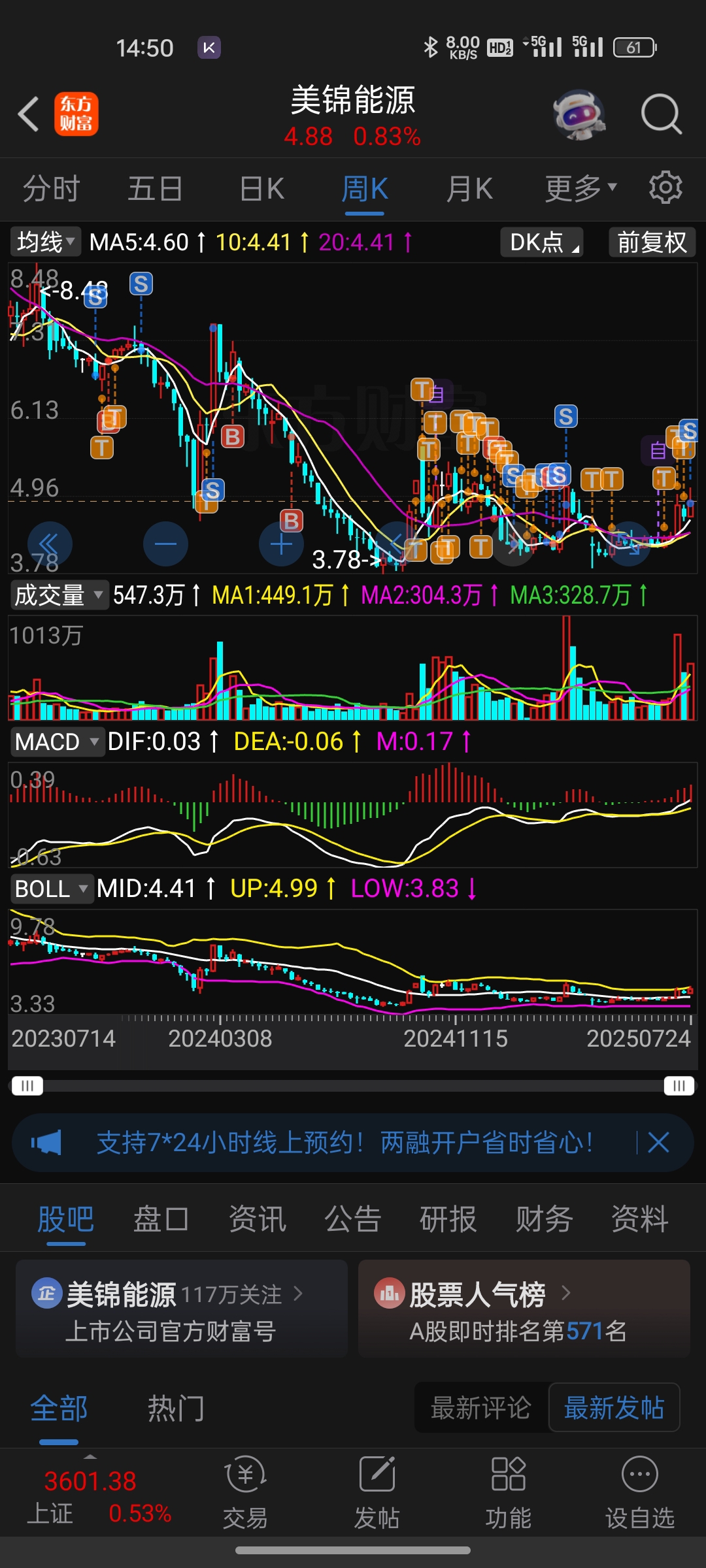Switch to 分时 chart tab
706x1568 pixels.
point(51,189)
